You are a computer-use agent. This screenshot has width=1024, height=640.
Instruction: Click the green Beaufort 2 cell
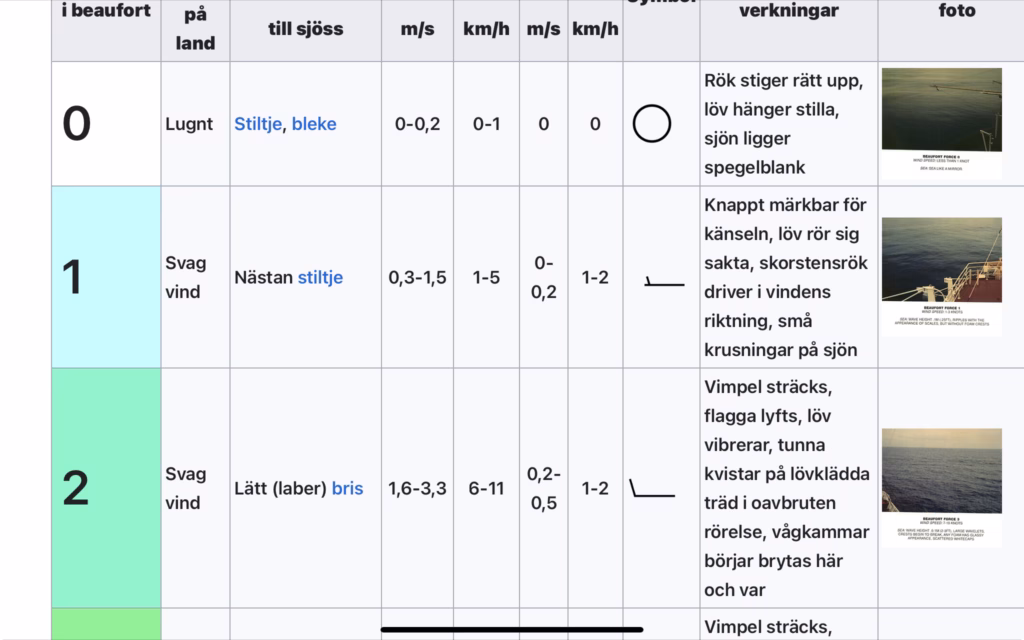(106, 488)
